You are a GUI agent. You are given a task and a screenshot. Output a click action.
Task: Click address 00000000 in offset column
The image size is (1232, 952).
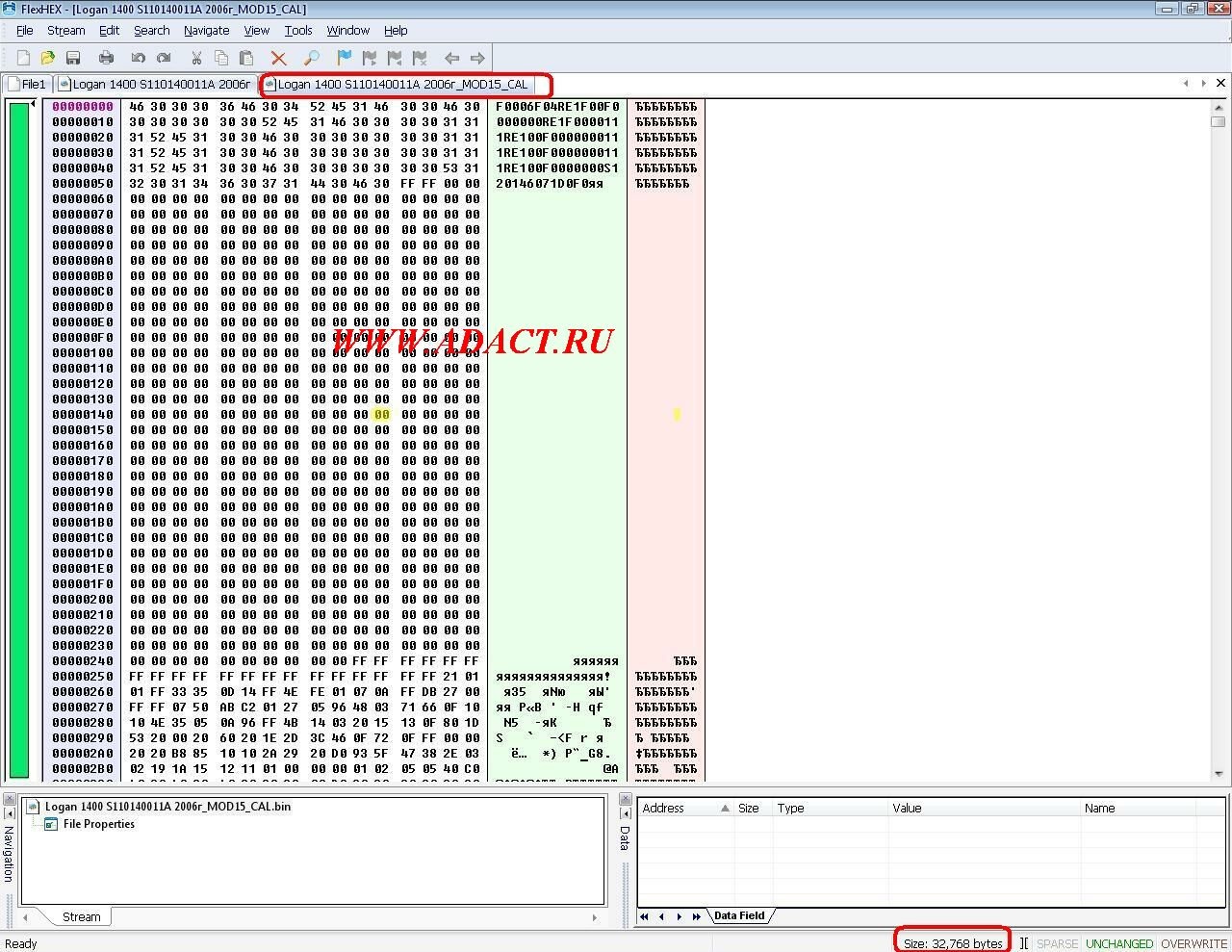click(83, 106)
